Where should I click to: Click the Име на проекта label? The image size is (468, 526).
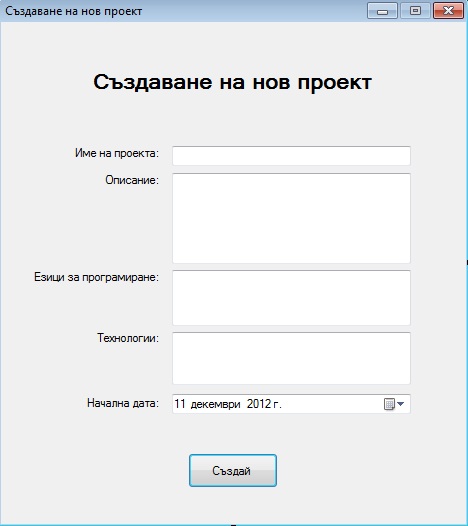pyautogui.click(x=117, y=153)
